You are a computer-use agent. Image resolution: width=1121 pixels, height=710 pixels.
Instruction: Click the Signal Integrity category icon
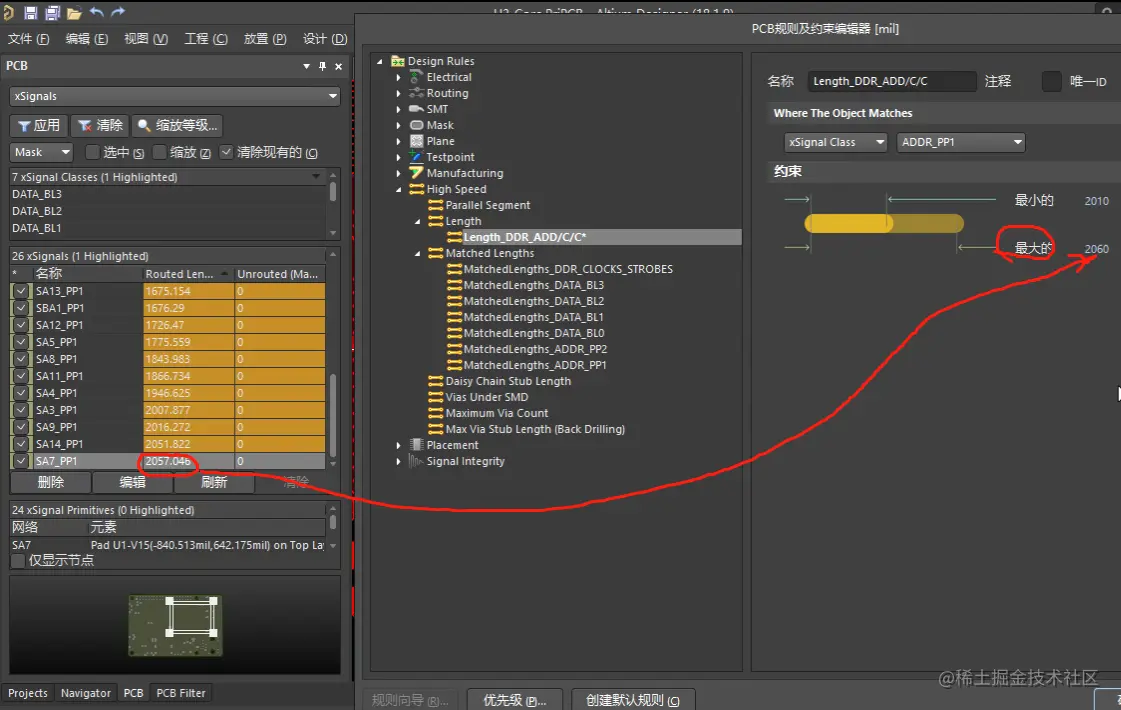click(x=416, y=461)
